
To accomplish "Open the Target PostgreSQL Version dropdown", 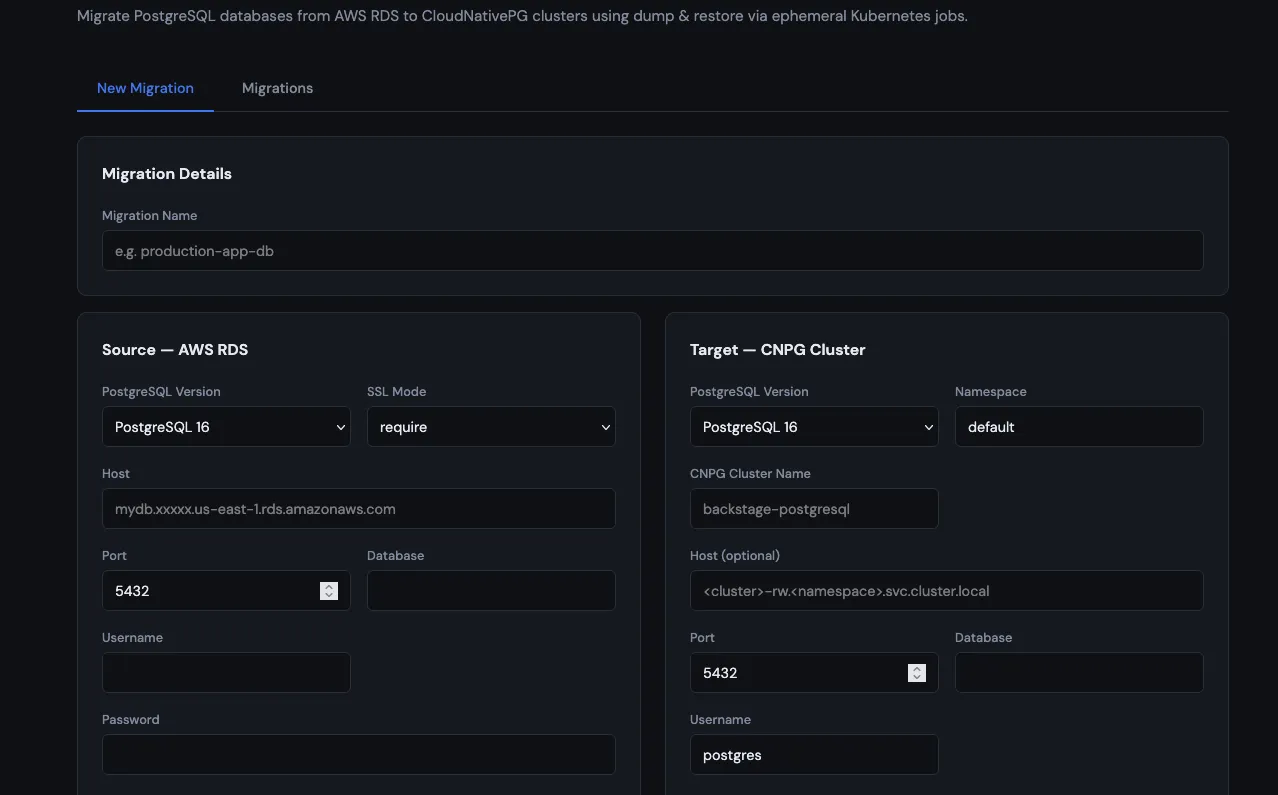I will tap(814, 427).
